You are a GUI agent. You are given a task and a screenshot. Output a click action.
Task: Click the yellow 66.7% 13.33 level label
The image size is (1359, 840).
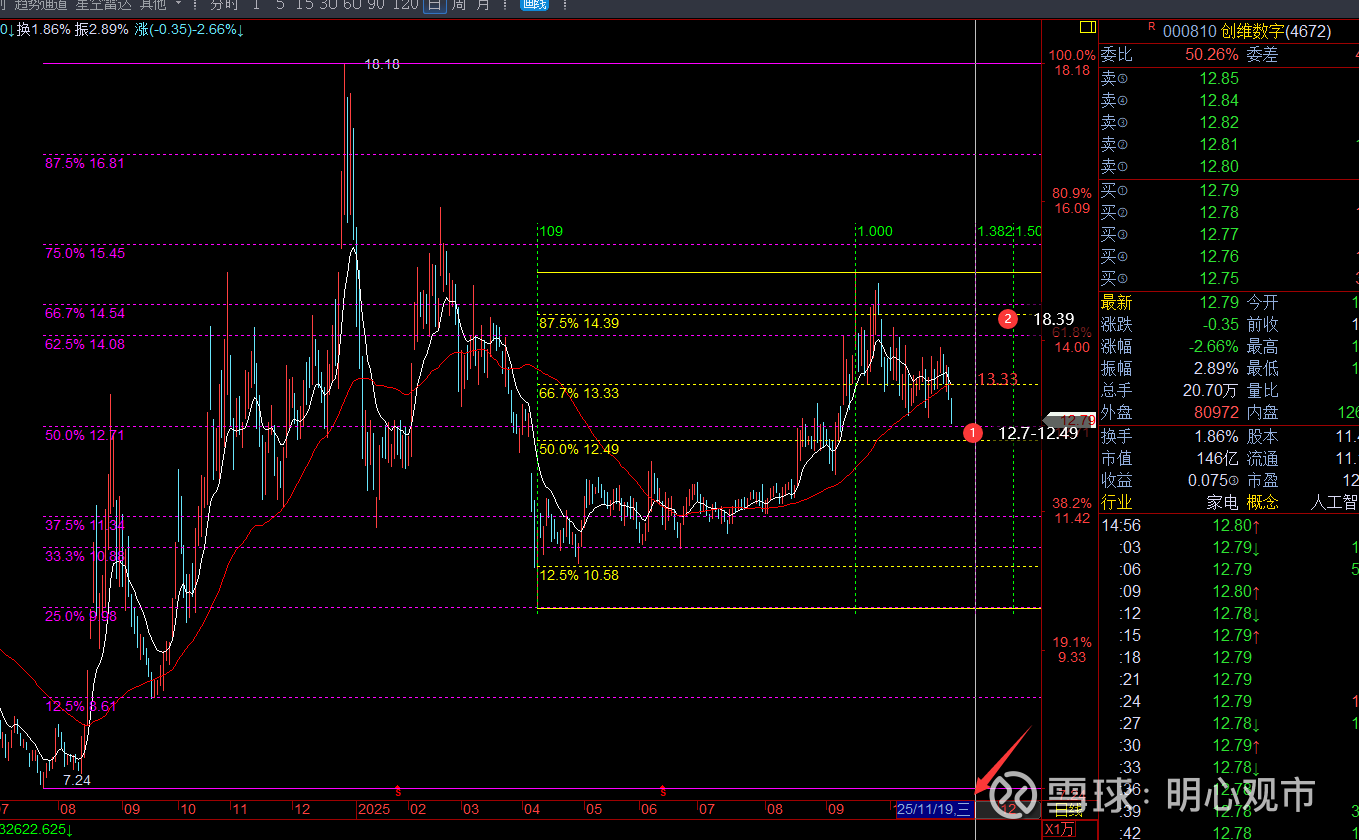point(579,393)
